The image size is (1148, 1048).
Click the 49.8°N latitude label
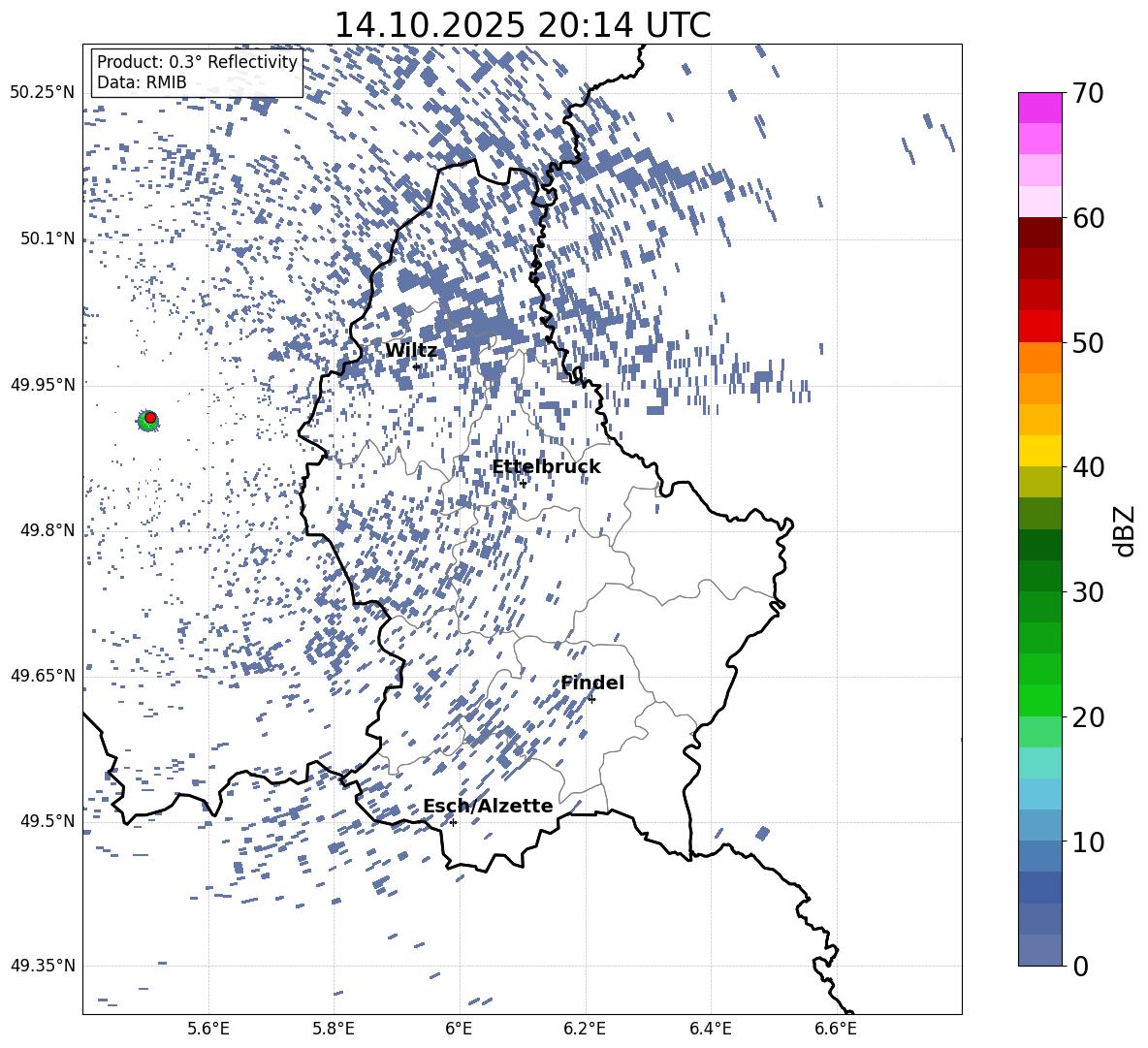[x=48, y=530]
